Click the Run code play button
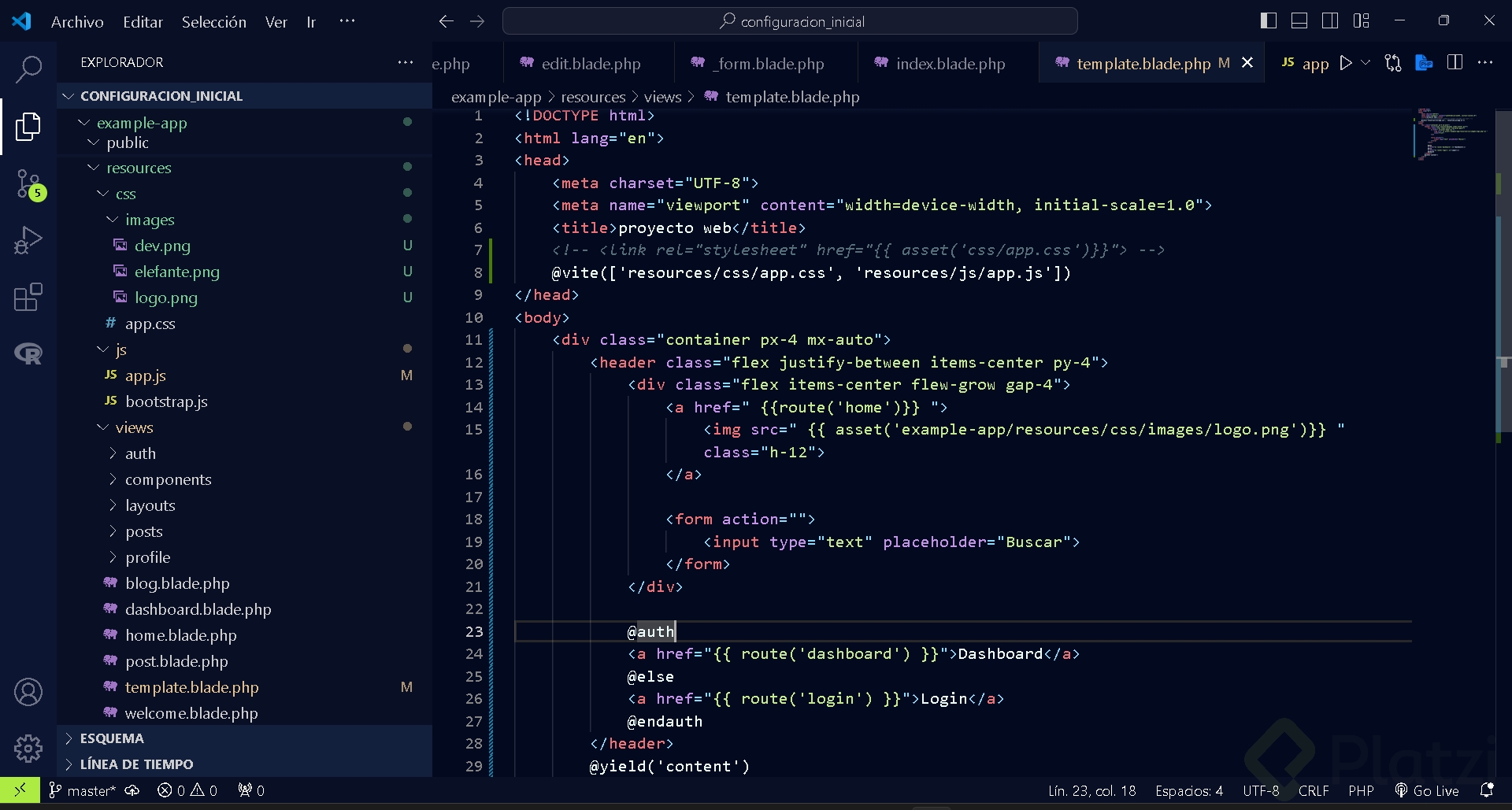 (1346, 63)
